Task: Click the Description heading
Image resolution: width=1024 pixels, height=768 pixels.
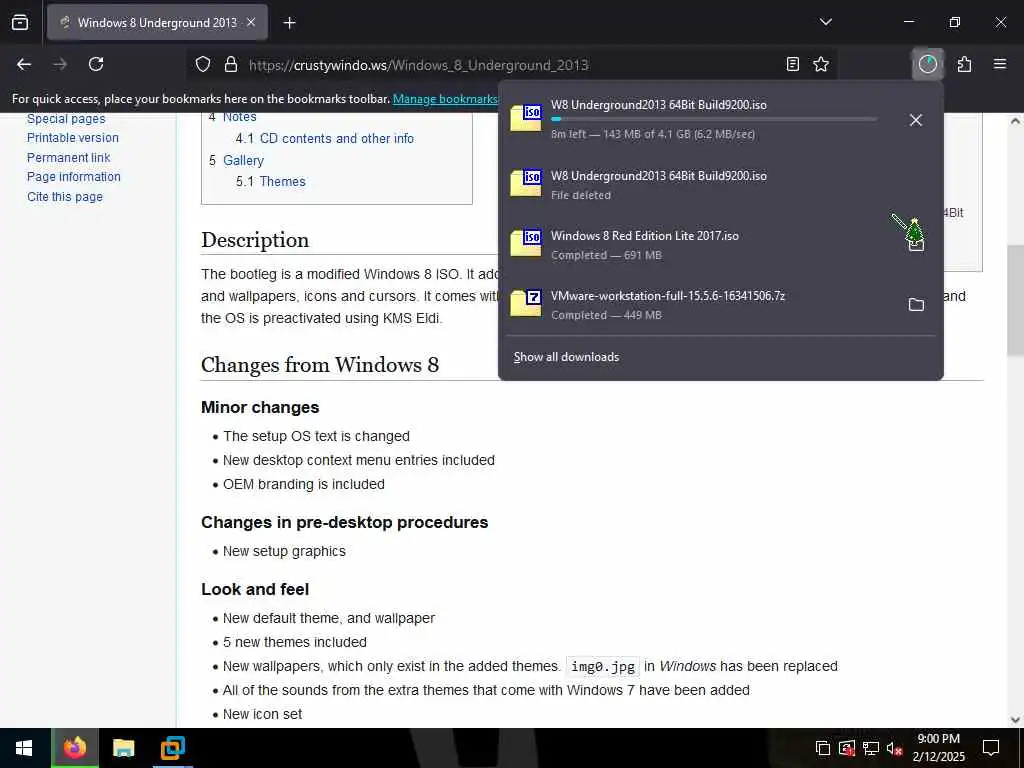Action: coord(255,240)
